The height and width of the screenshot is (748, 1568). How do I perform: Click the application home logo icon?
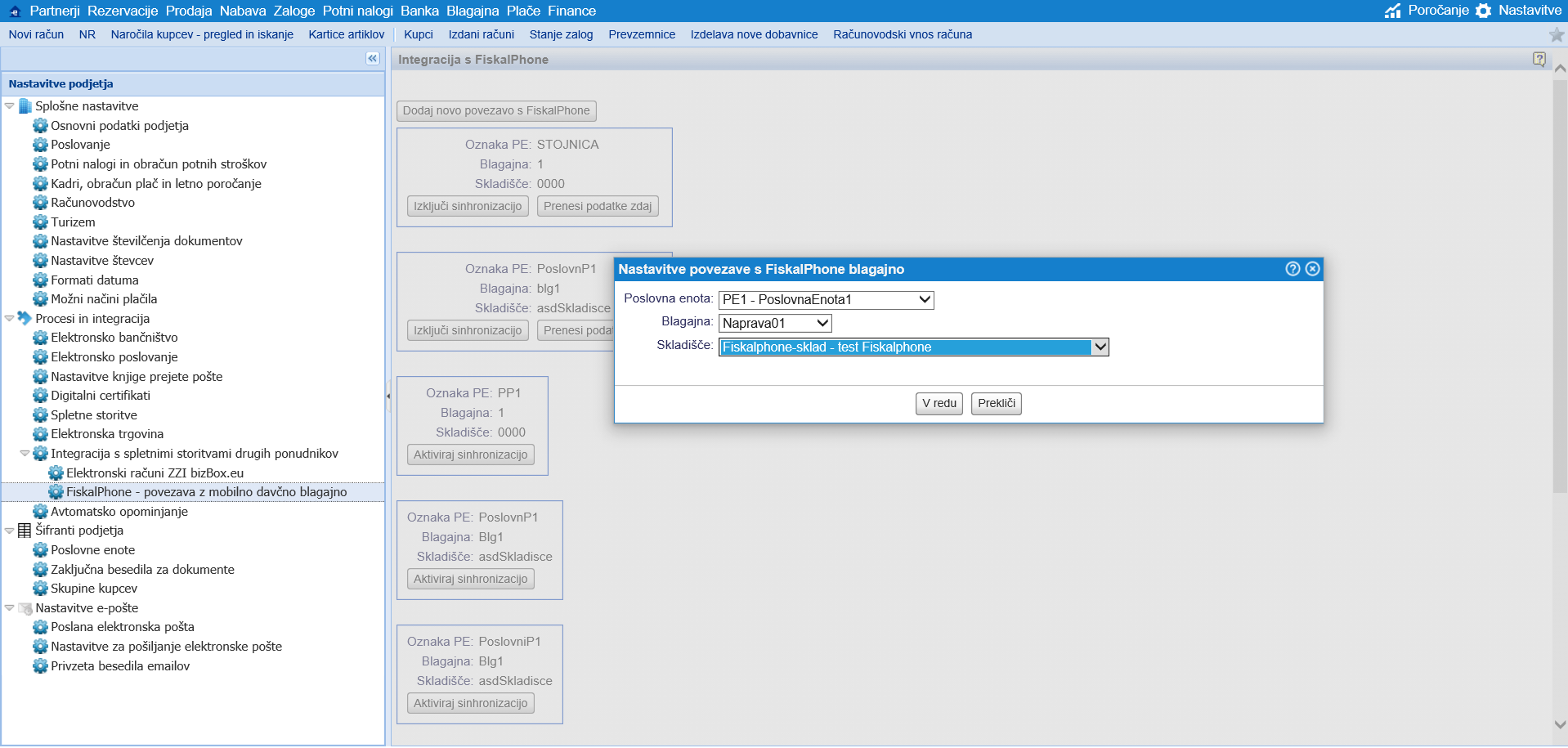point(14,11)
